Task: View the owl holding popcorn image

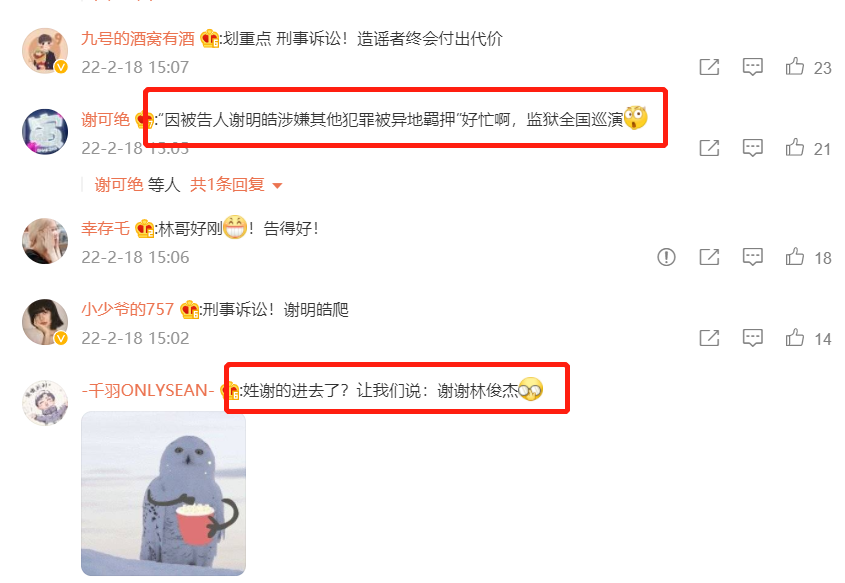Action: click(x=163, y=494)
